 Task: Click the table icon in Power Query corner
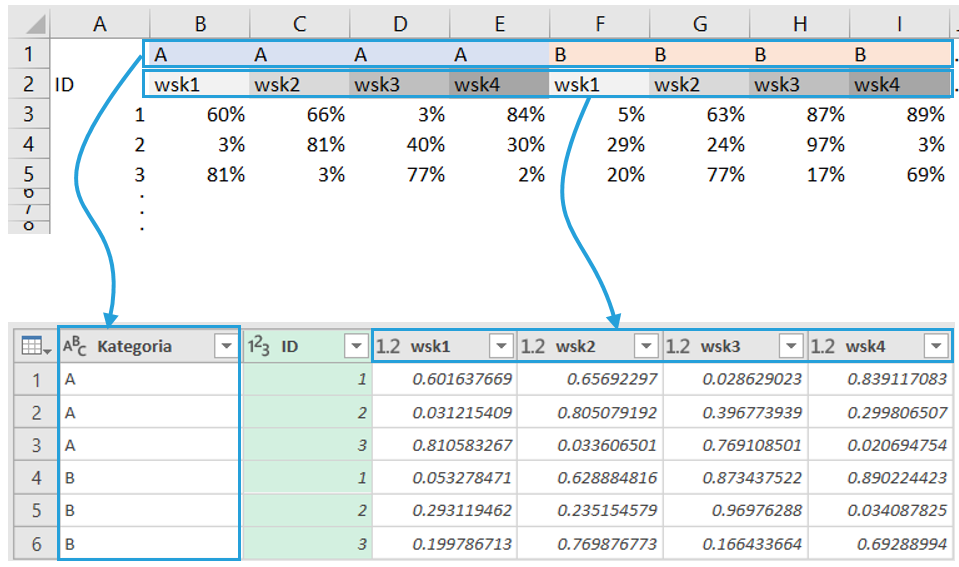point(33,347)
